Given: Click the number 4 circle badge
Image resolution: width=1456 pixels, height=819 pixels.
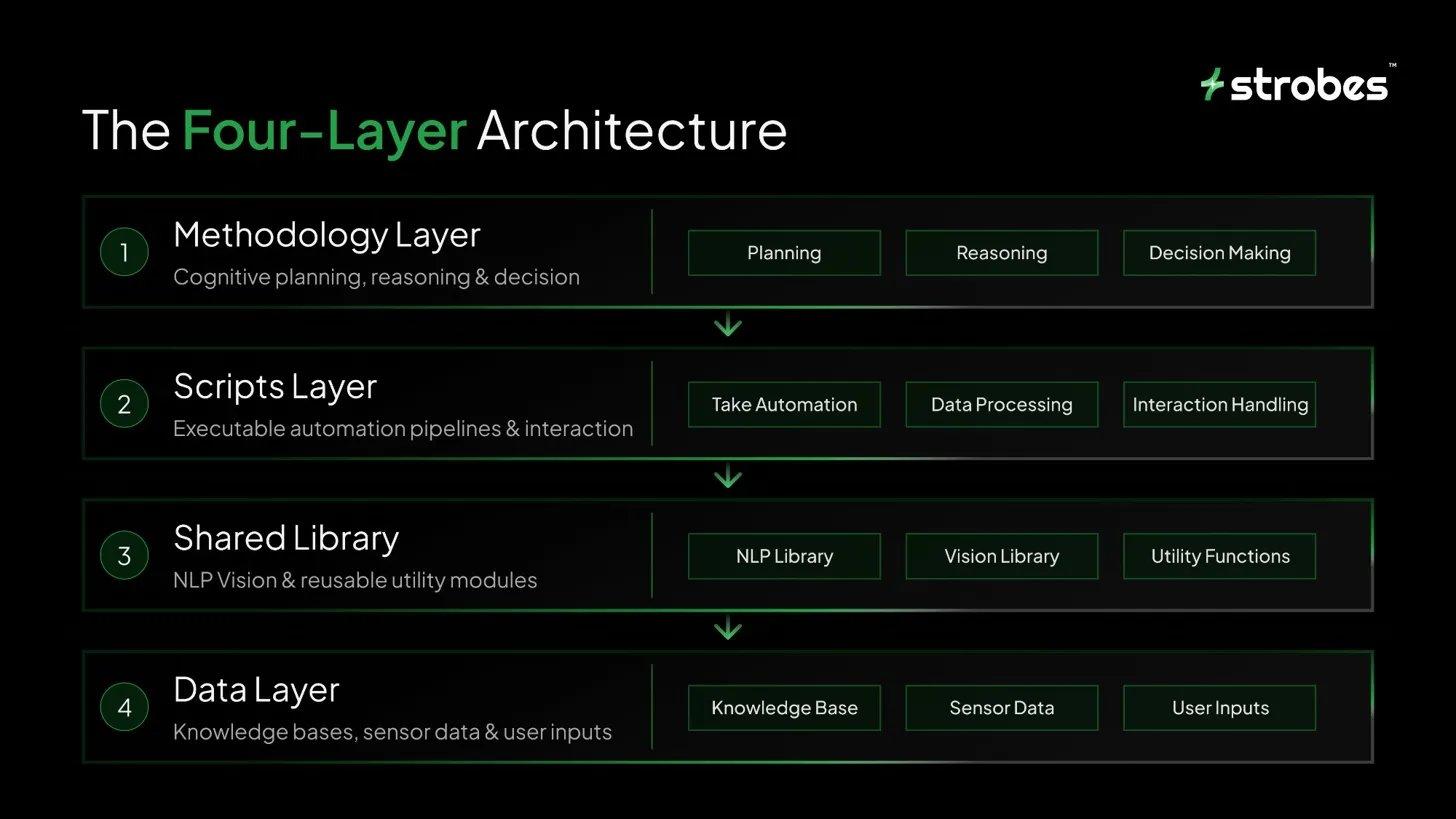Looking at the screenshot, I should click(x=124, y=708).
